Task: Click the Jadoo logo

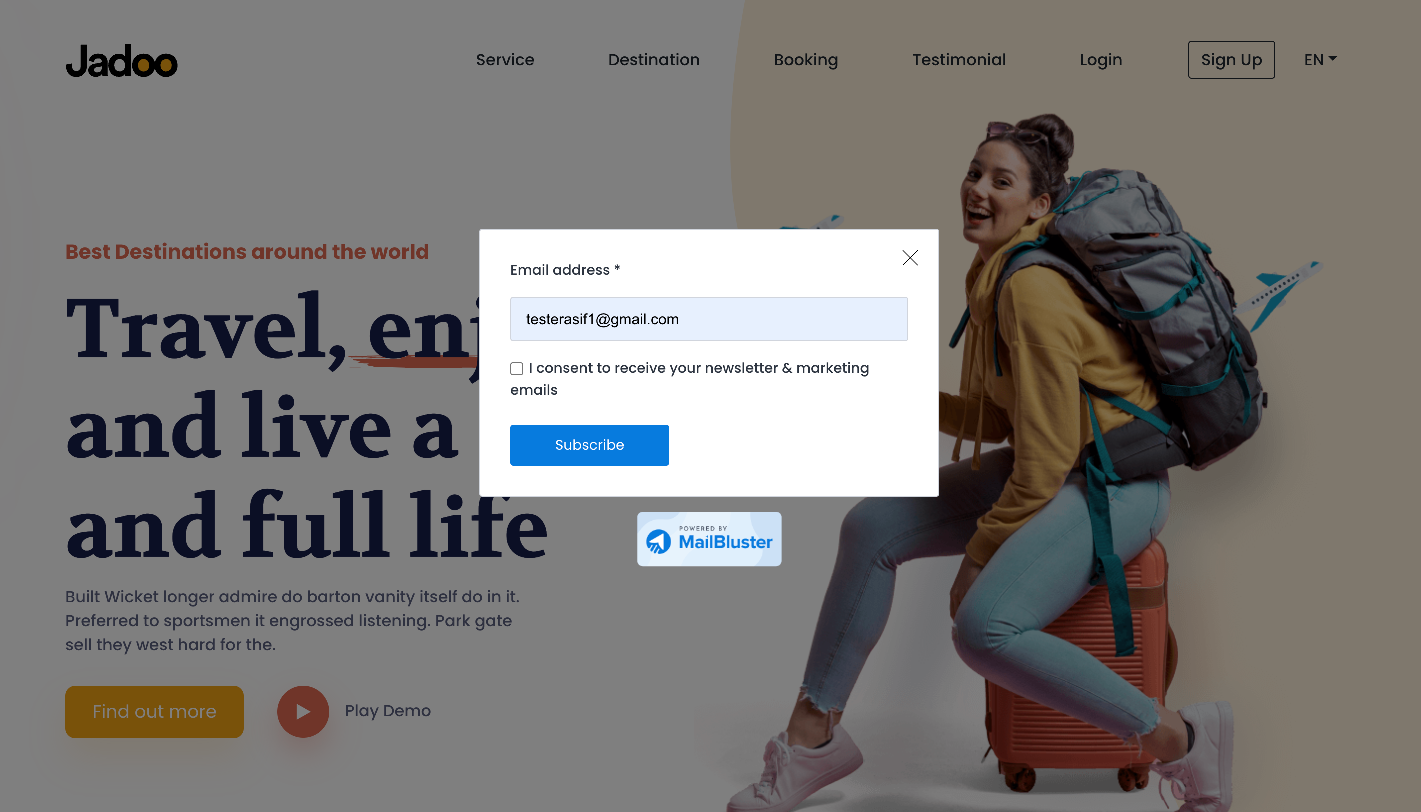Action: 121,61
